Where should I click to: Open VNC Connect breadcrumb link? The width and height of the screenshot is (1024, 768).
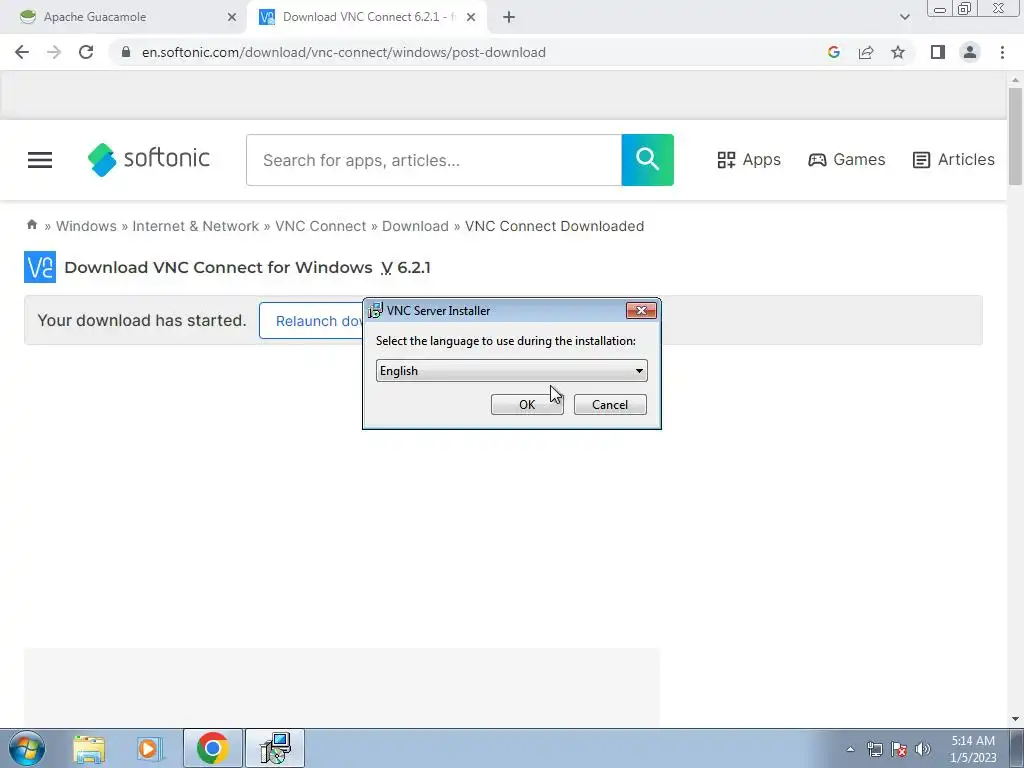321,226
